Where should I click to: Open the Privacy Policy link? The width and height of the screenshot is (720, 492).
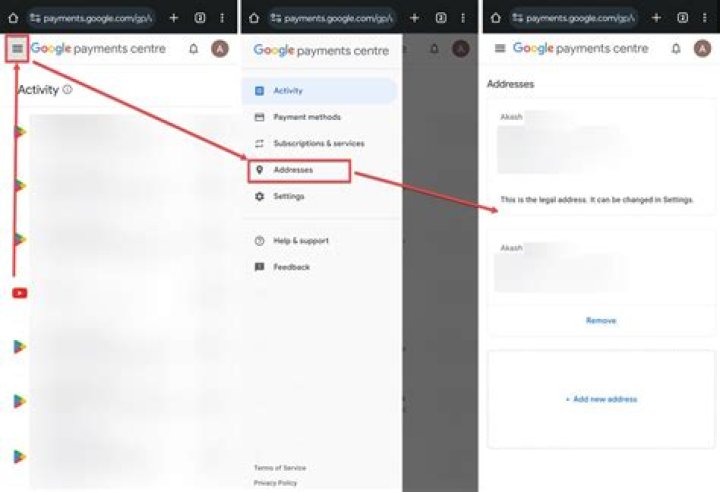click(274, 482)
